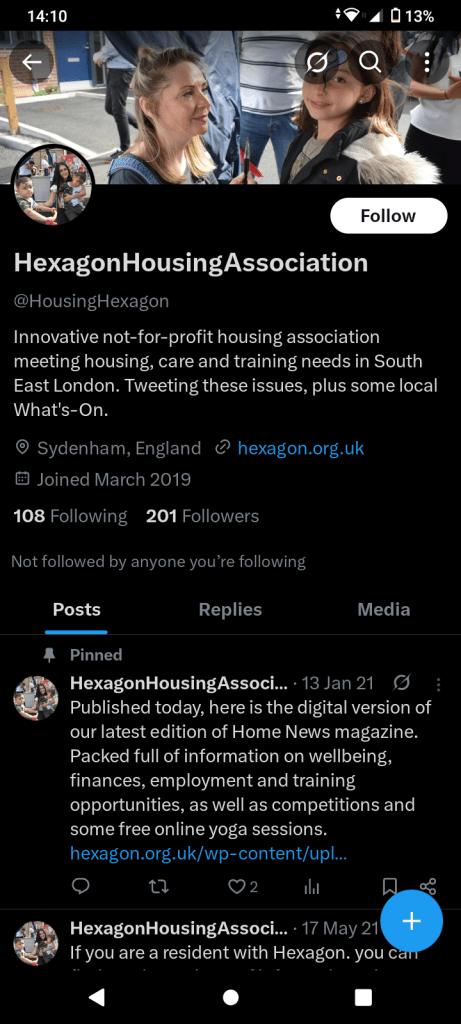Open the header three-dot overflow menu
Viewport: 461px width, 1024px height.
coord(426,62)
